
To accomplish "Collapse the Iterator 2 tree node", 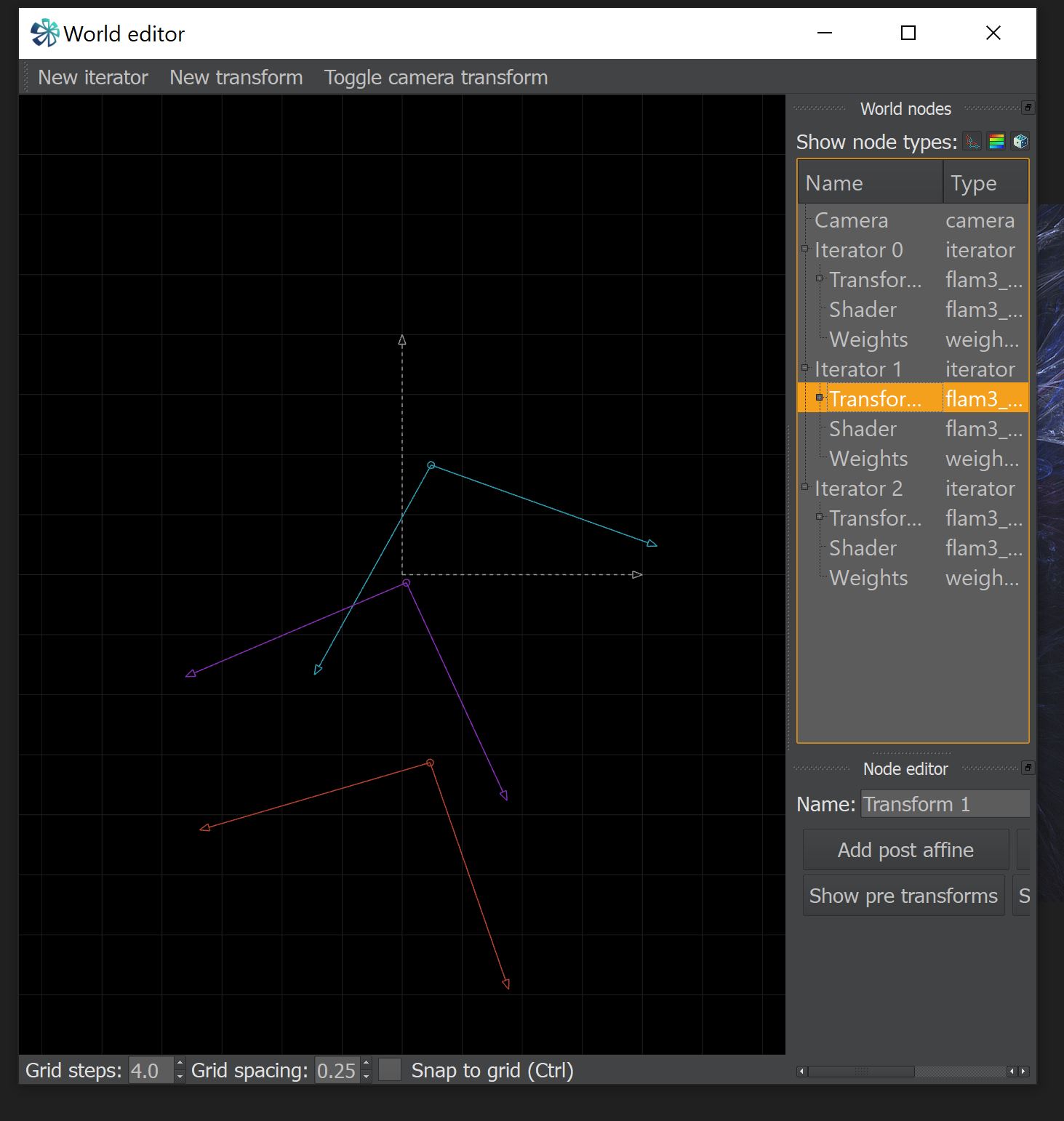I will pyautogui.click(x=805, y=488).
